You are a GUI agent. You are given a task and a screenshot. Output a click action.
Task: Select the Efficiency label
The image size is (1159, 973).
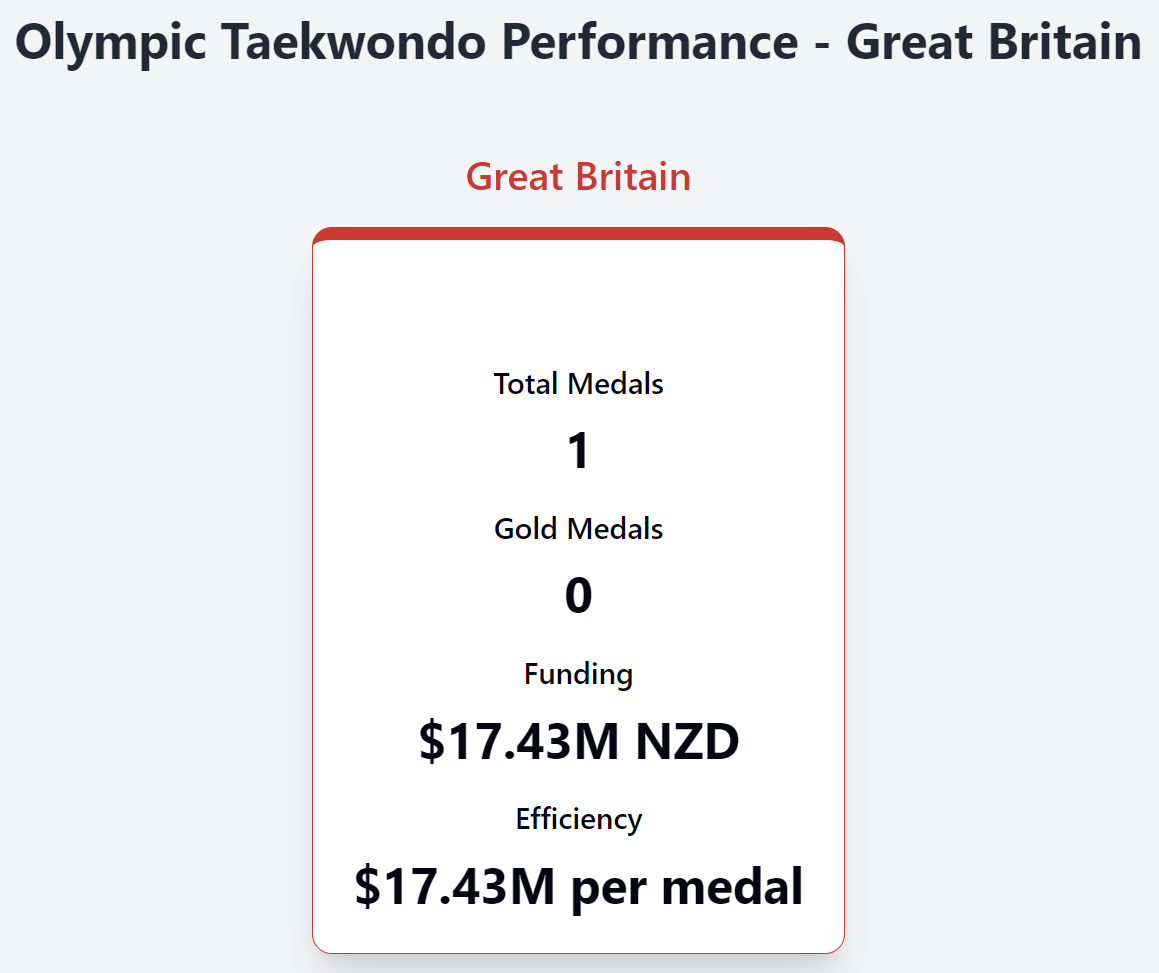coord(578,819)
